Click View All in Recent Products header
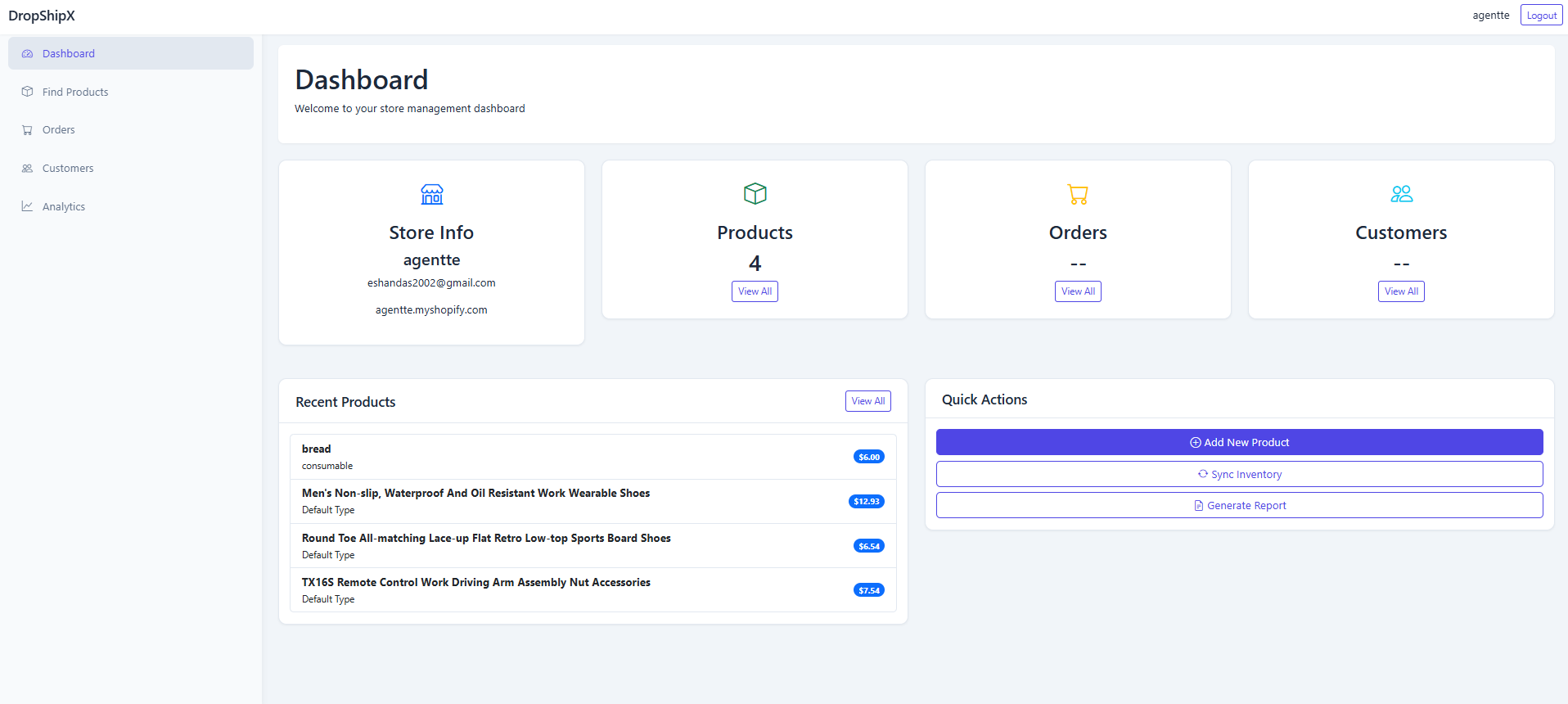Screen dimensions: 1568x704 (867, 401)
